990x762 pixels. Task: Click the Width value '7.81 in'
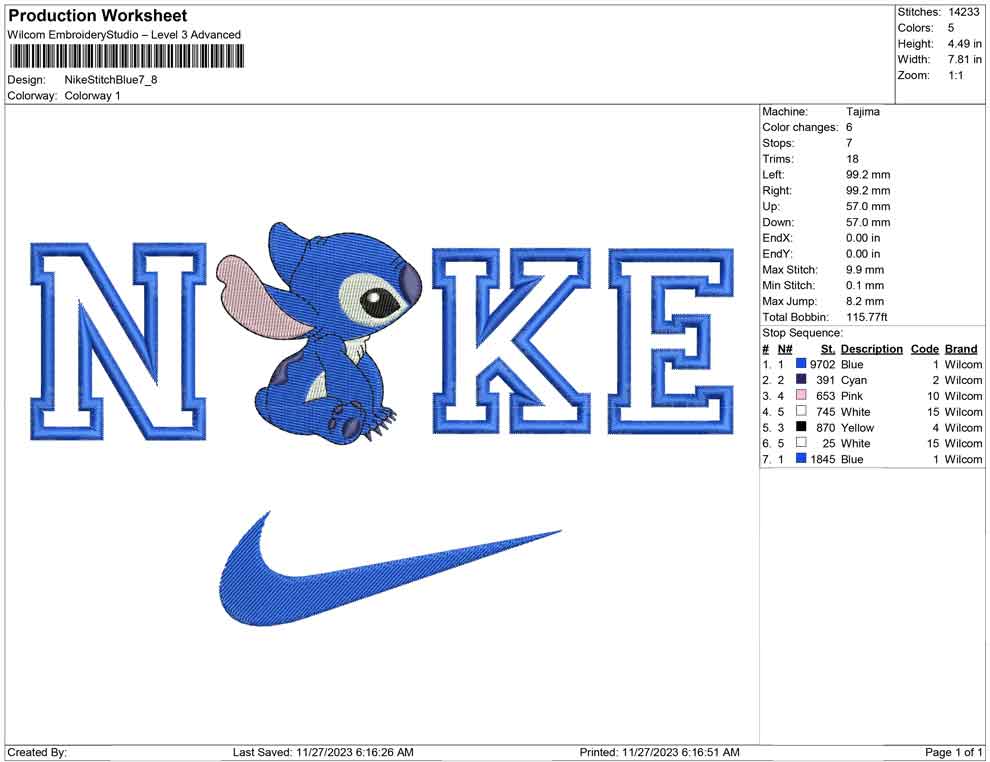pyautogui.click(x=964, y=59)
